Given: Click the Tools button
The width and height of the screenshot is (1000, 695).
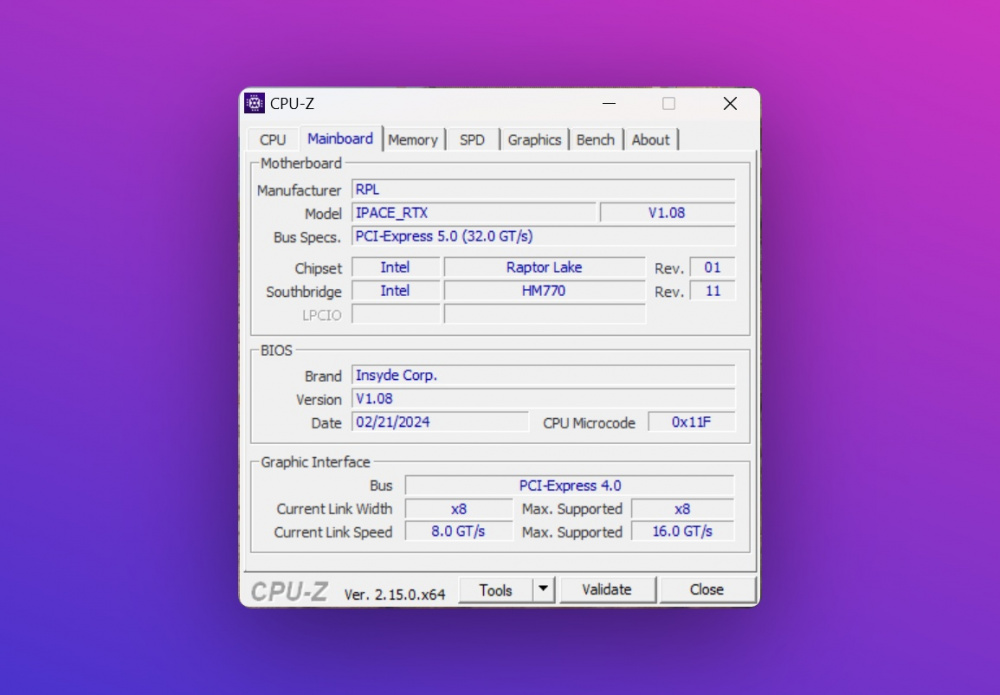Looking at the screenshot, I should pos(496,590).
